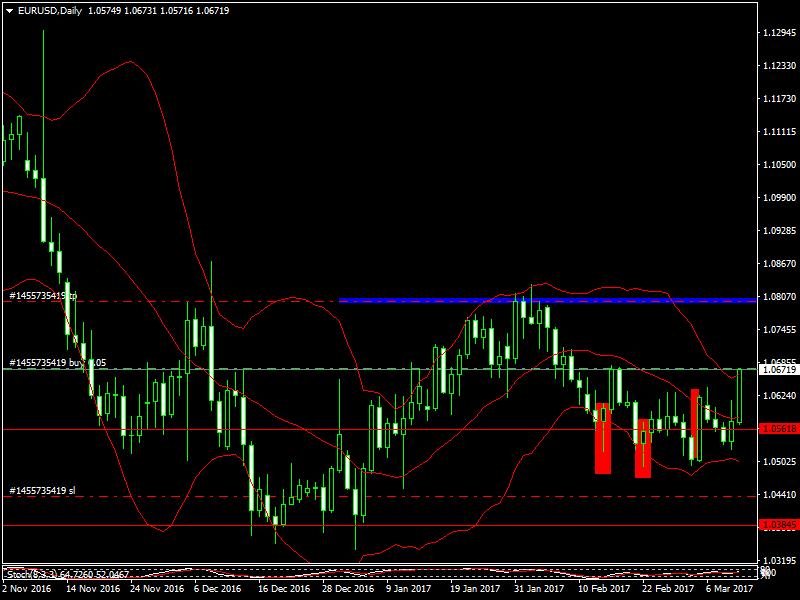This screenshot has height=600, width=800.
Task: Click the 22 Feb 2017 date label
Action: 668,589
